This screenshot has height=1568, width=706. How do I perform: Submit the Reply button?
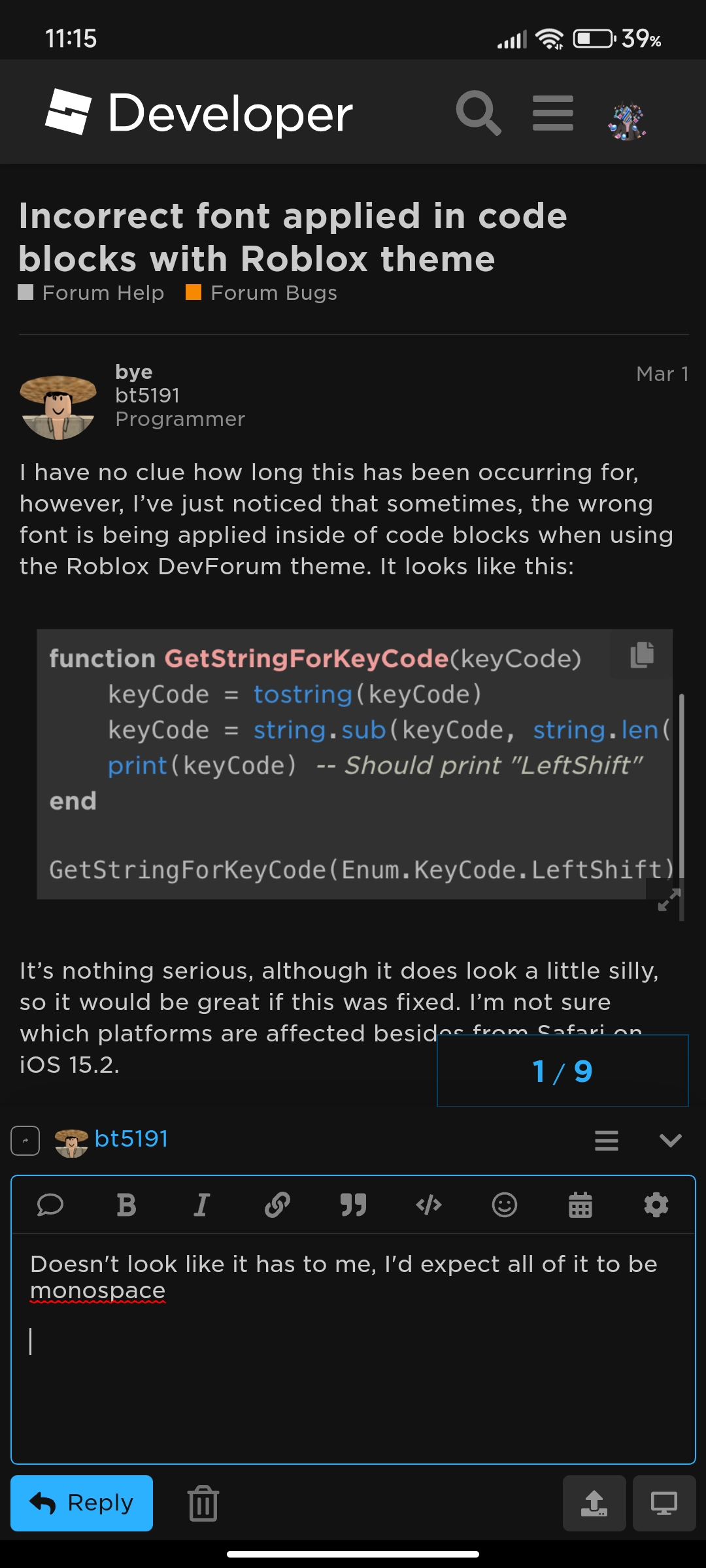[x=82, y=1503]
